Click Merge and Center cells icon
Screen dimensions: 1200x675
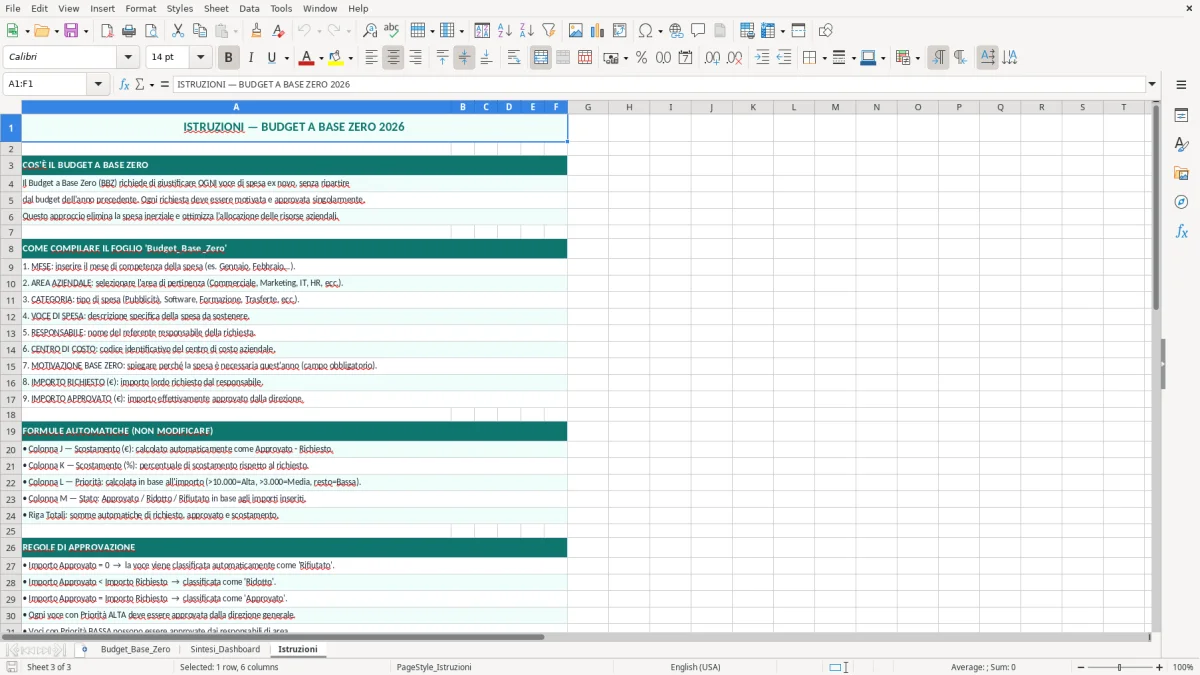[x=541, y=58]
